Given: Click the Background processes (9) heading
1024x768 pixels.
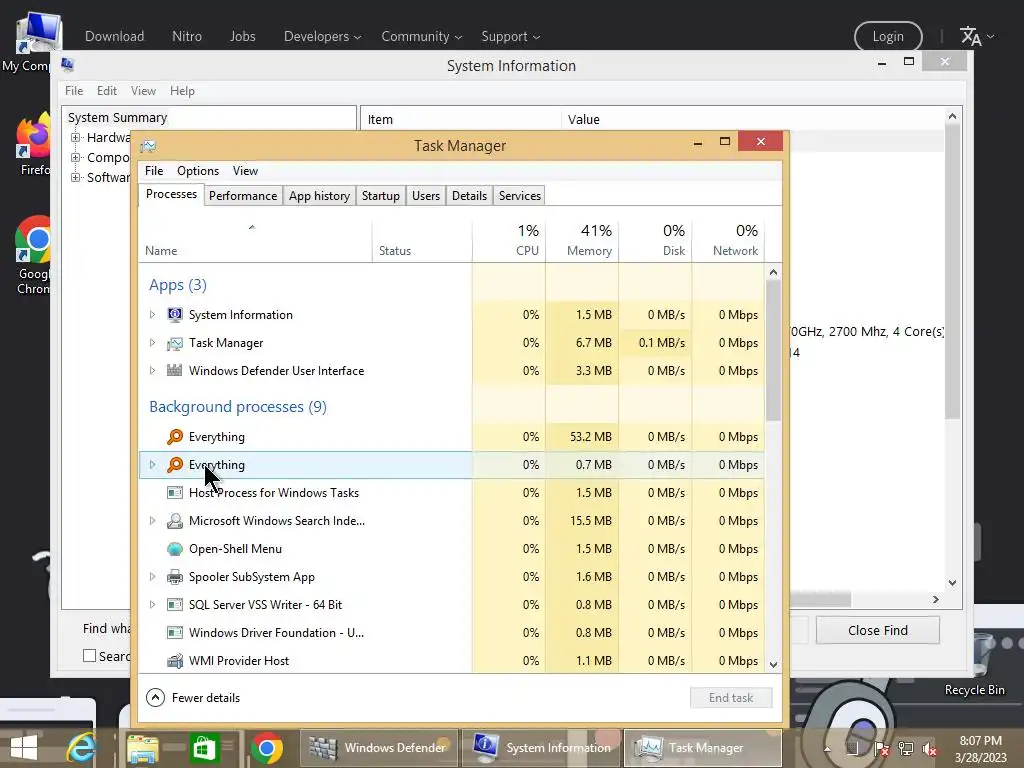Looking at the screenshot, I should point(238,407).
